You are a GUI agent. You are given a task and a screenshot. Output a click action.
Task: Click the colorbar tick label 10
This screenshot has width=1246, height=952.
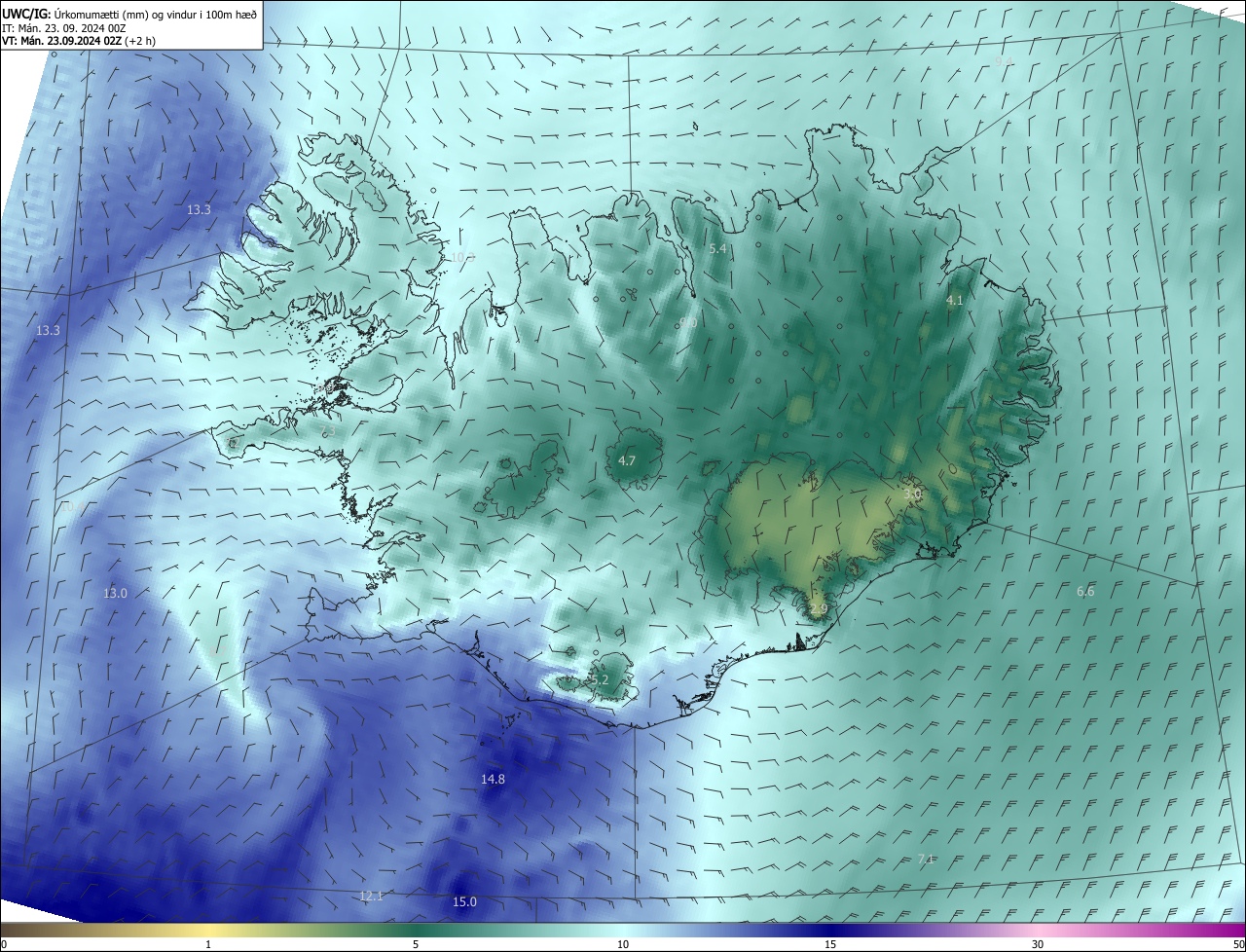[623, 944]
